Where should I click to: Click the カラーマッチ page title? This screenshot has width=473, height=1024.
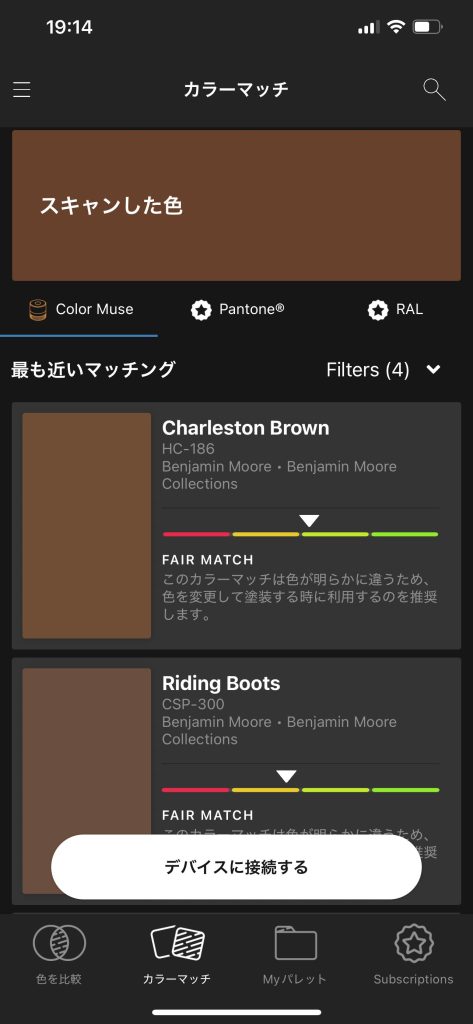(x=236, y=89)
